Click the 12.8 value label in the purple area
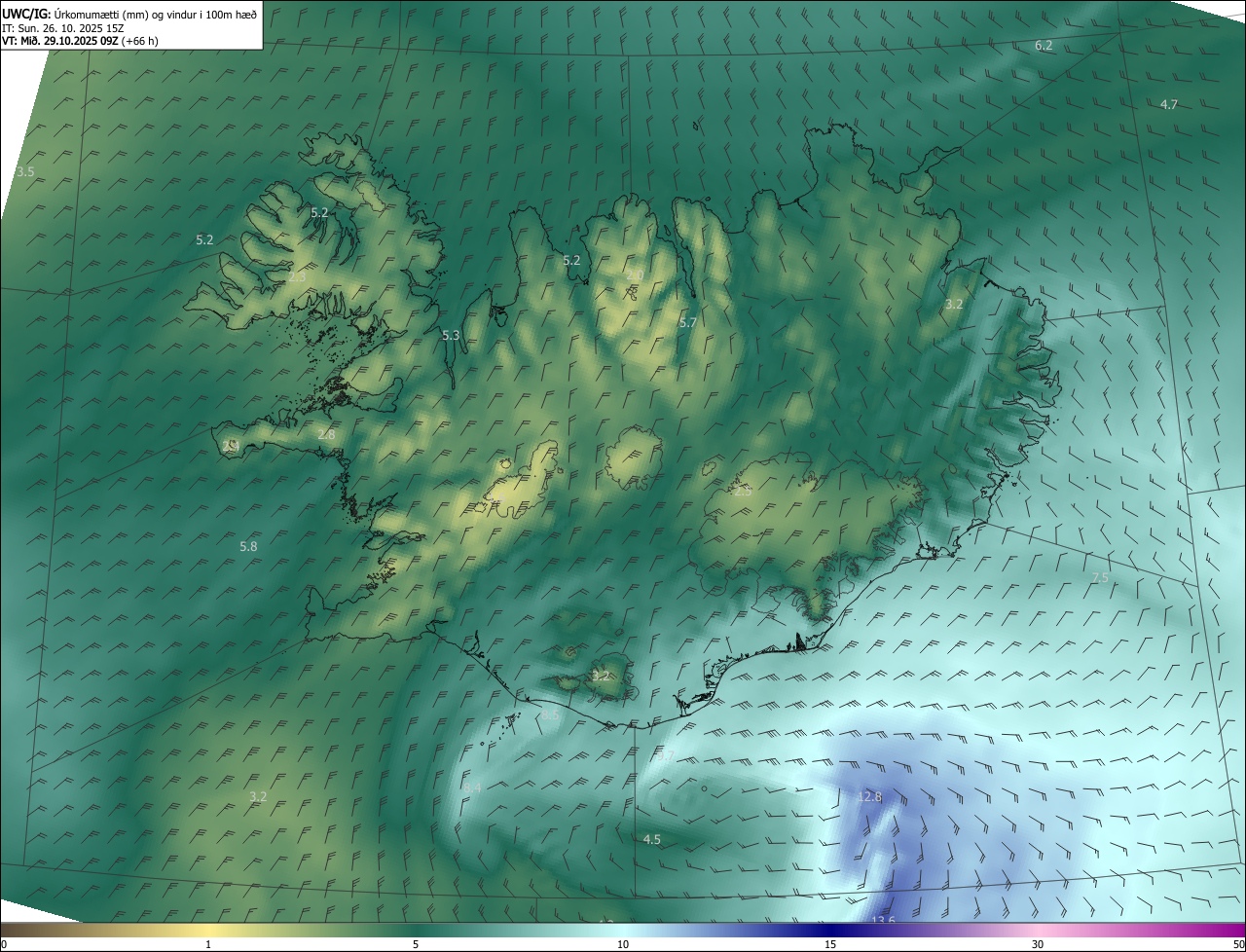This screenshot has height=952, width=1246. click(x=869, y=796)
